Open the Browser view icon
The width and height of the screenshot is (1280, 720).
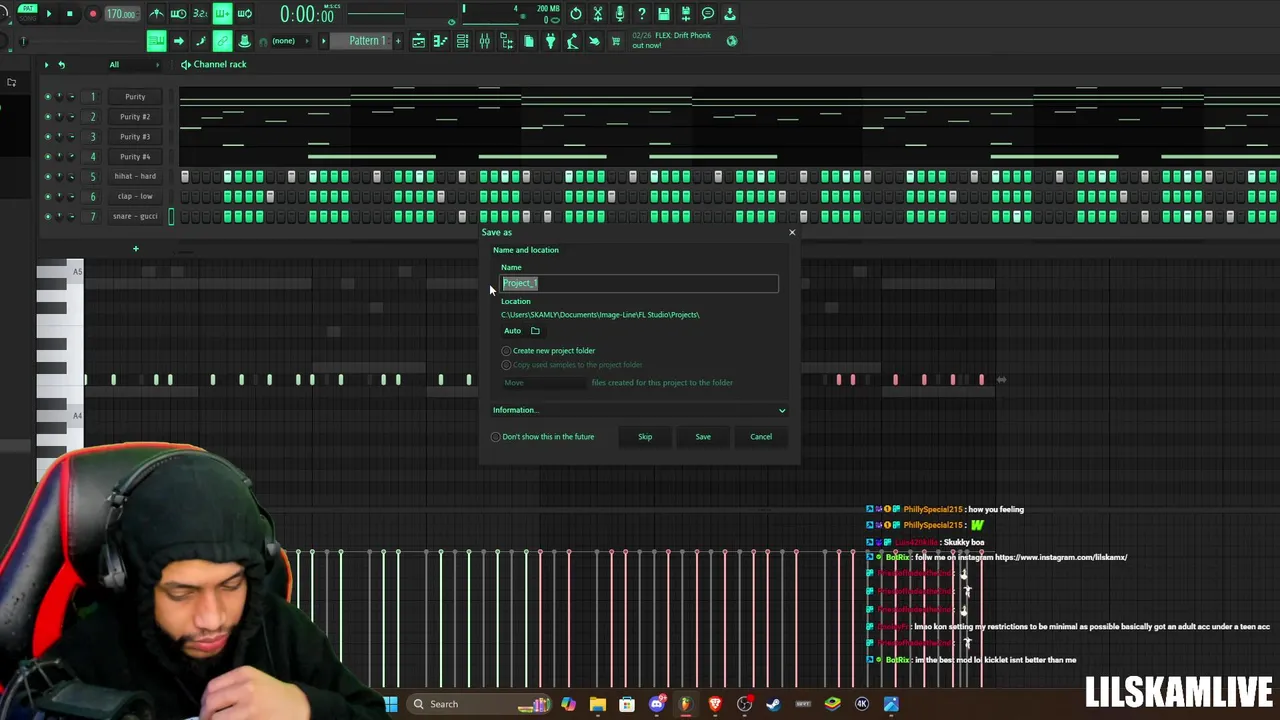coord(506,41)
